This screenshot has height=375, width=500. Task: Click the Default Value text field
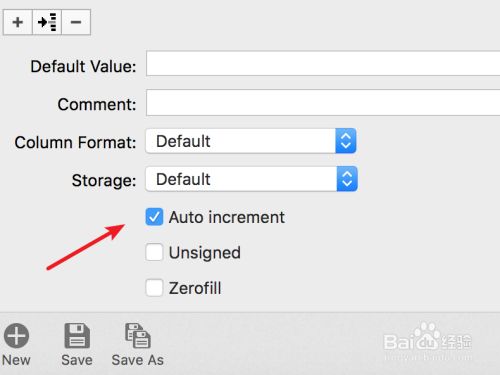(323, 63)
